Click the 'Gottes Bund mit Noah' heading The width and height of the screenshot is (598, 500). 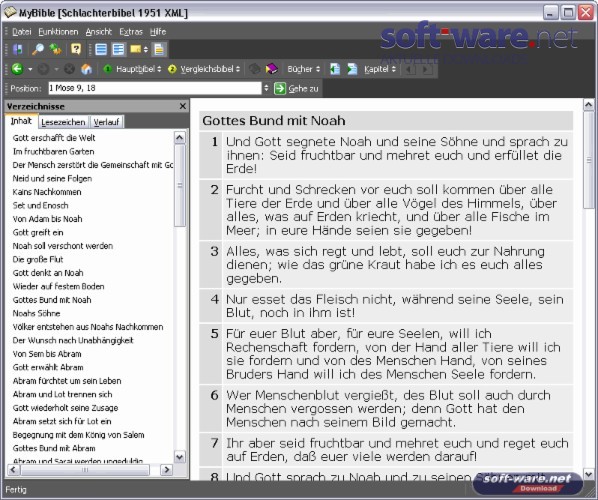point(274,121)
